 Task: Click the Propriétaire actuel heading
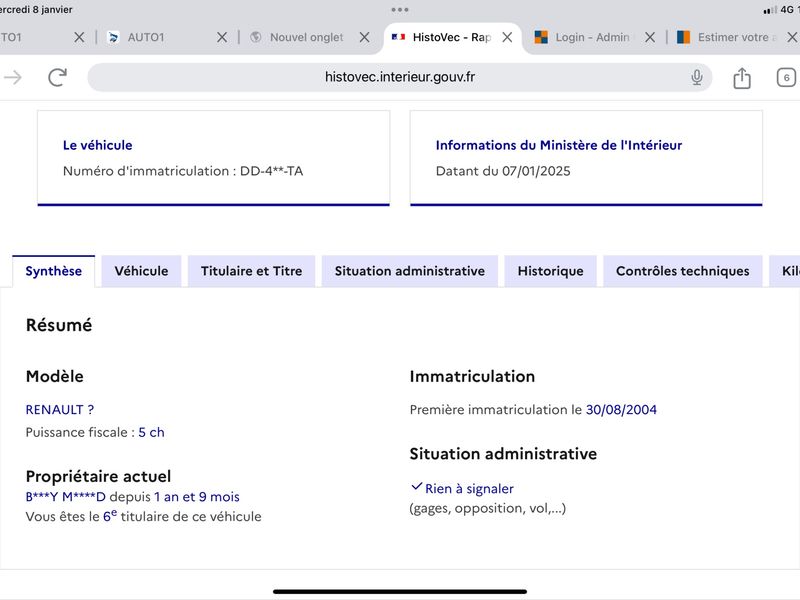click(x=98, y=476)
